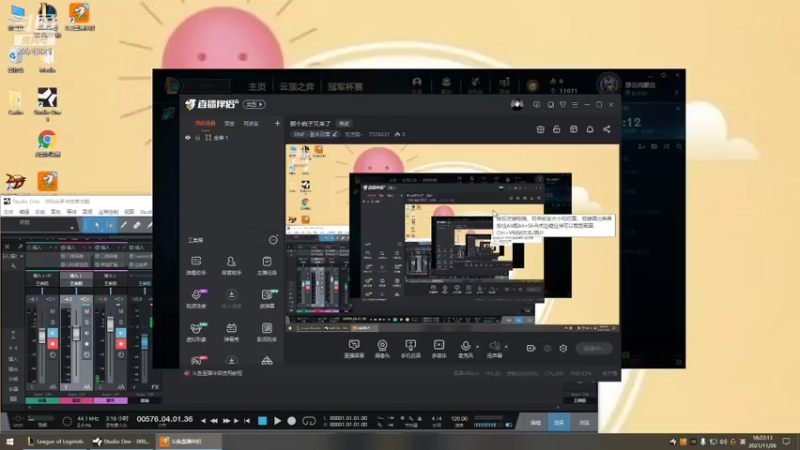
Task: Expand the speaker options arrow
Action: tap(506, 347)
